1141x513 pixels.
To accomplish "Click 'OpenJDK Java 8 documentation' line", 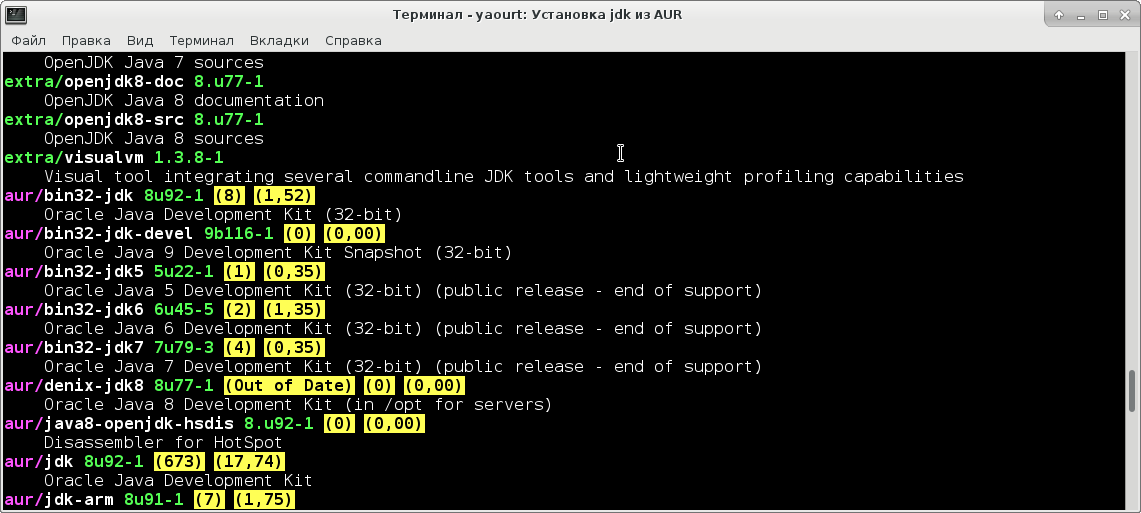I will pos(184,100).
